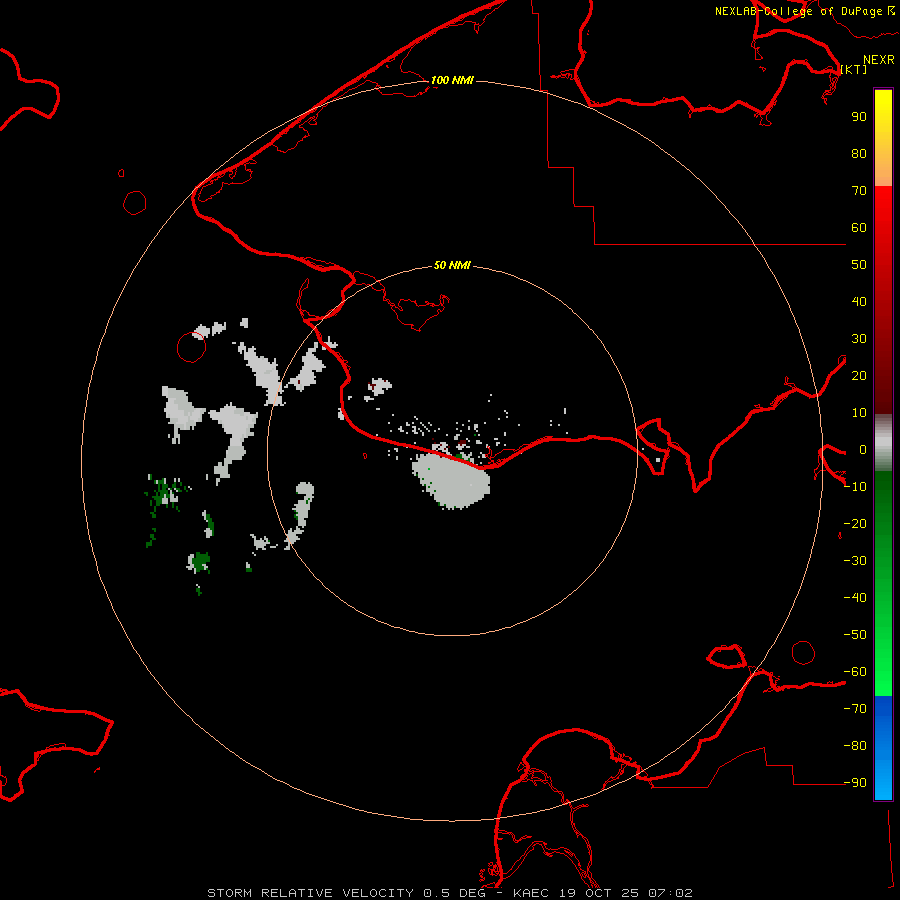Click the -60 value on velocity scale
Image resolution: width=900 pixels, height=900 pixels.
point(855,672)
